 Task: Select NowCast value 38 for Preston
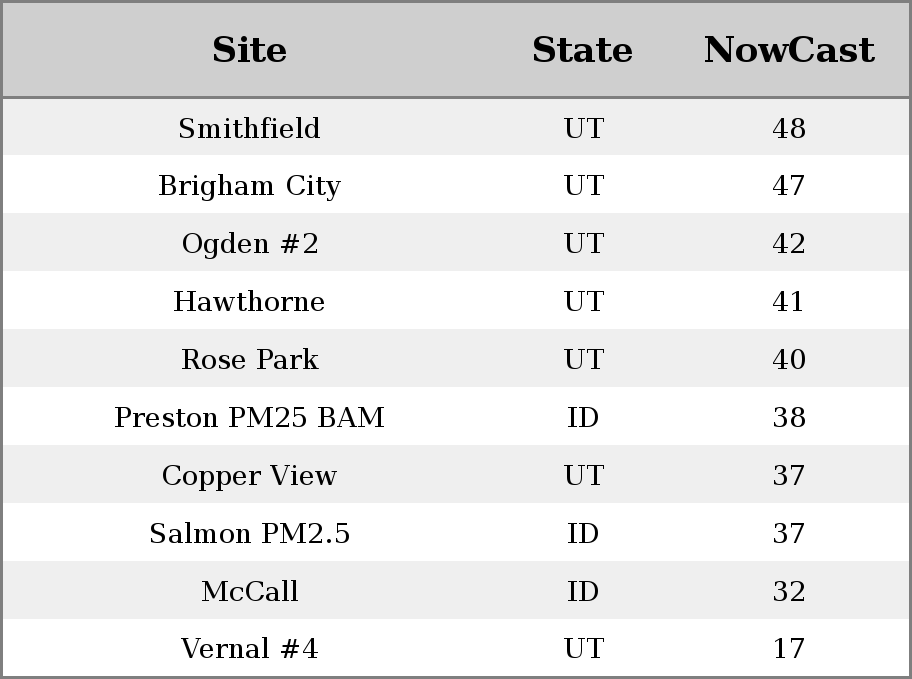pyautogui.click(x=789, y=418)
